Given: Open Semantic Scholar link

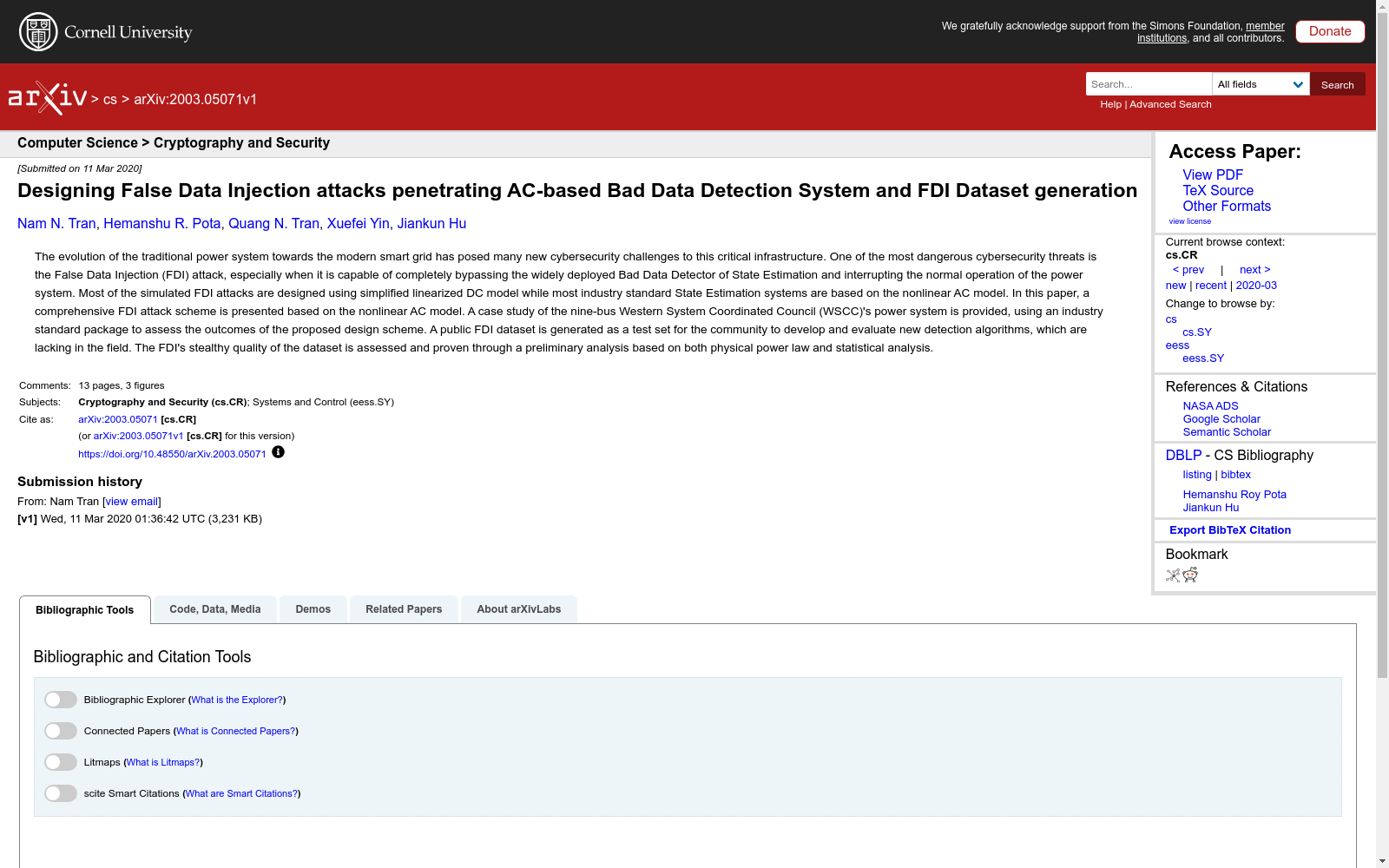Looking at the screenshot, I should click(x=1227, y=432).
